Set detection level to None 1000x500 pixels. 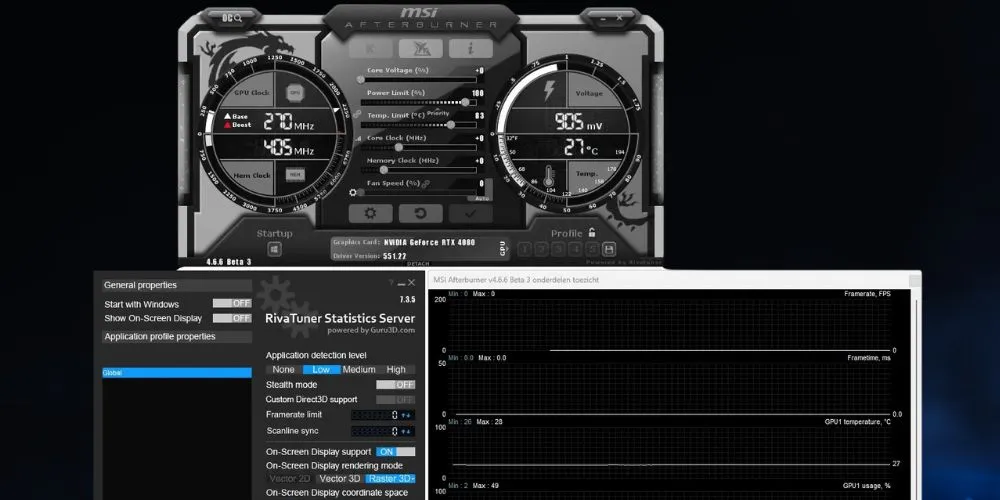(x=283, y=369)
